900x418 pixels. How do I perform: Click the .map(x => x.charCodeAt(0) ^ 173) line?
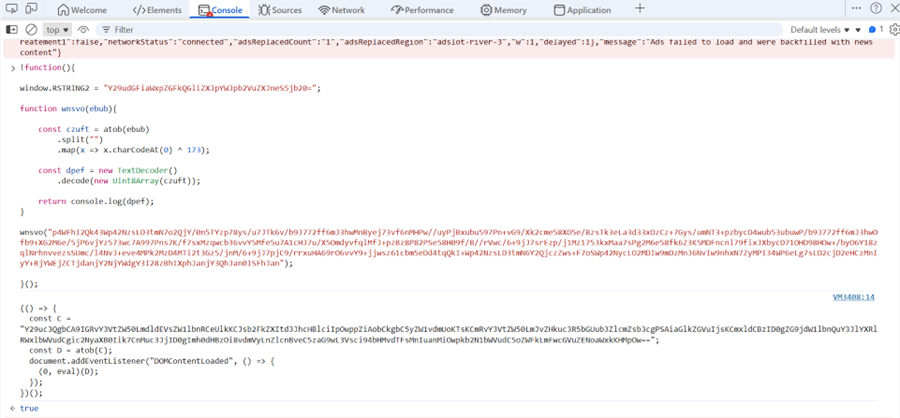pos(133,150)
